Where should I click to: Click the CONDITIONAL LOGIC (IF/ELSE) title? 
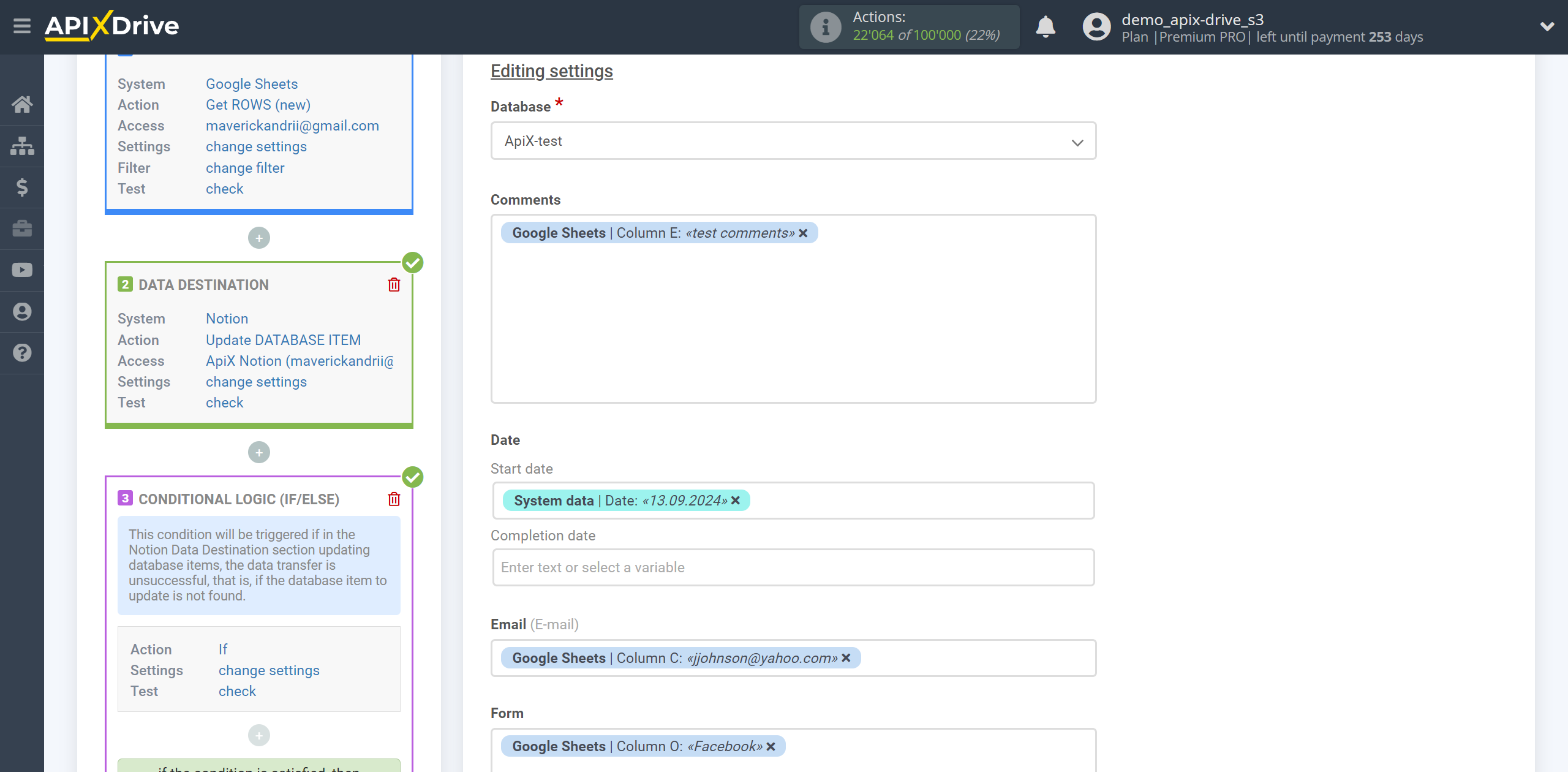coord(239,499)
